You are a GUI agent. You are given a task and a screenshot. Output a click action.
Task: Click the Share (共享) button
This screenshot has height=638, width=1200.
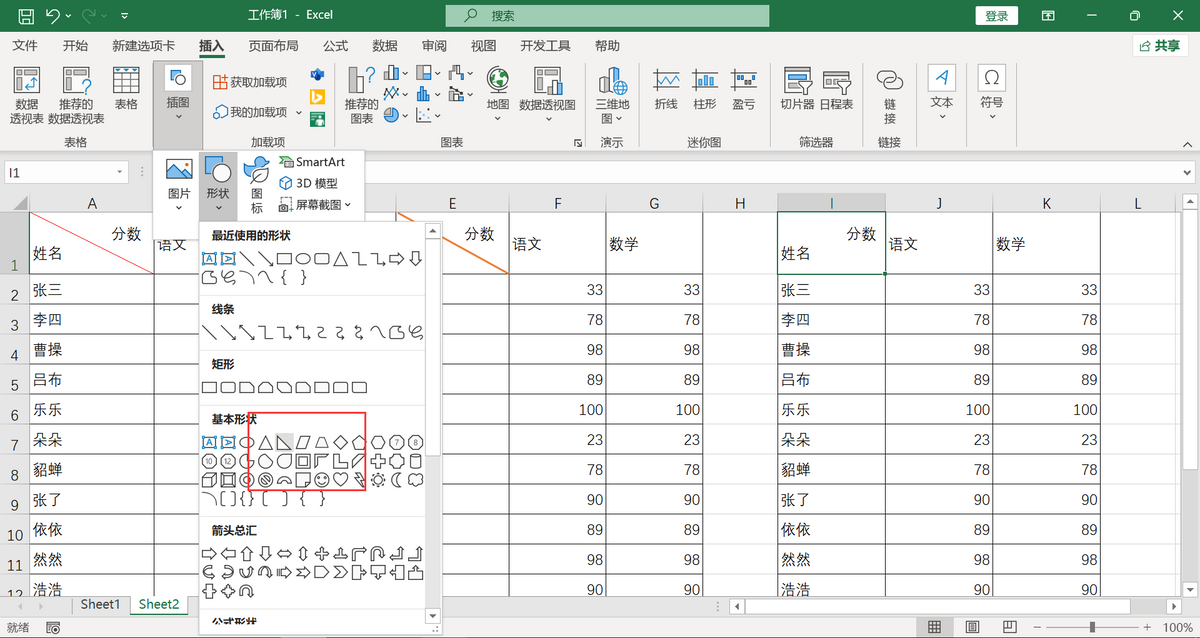coord(1160,46)
